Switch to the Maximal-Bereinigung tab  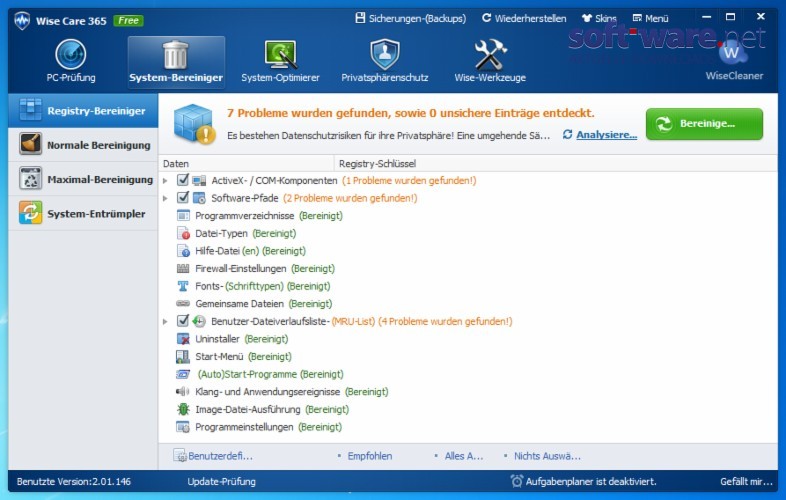83,179
